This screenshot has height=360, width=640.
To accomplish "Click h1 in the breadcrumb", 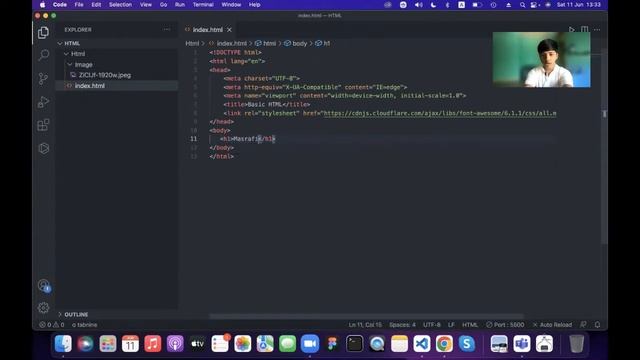I will point(327,43).
